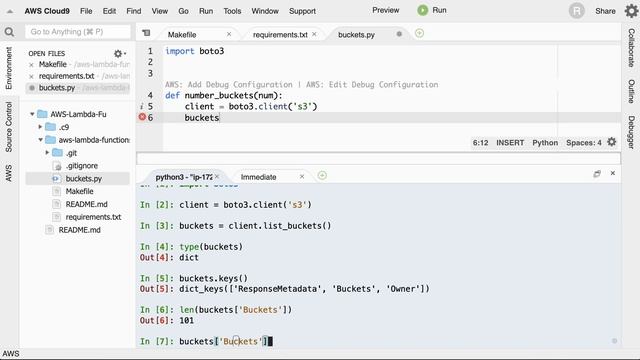The image size is (640, 360).
Task: Click the AWS status bar item
Action: pyautogui.click(x=11, y=353)
